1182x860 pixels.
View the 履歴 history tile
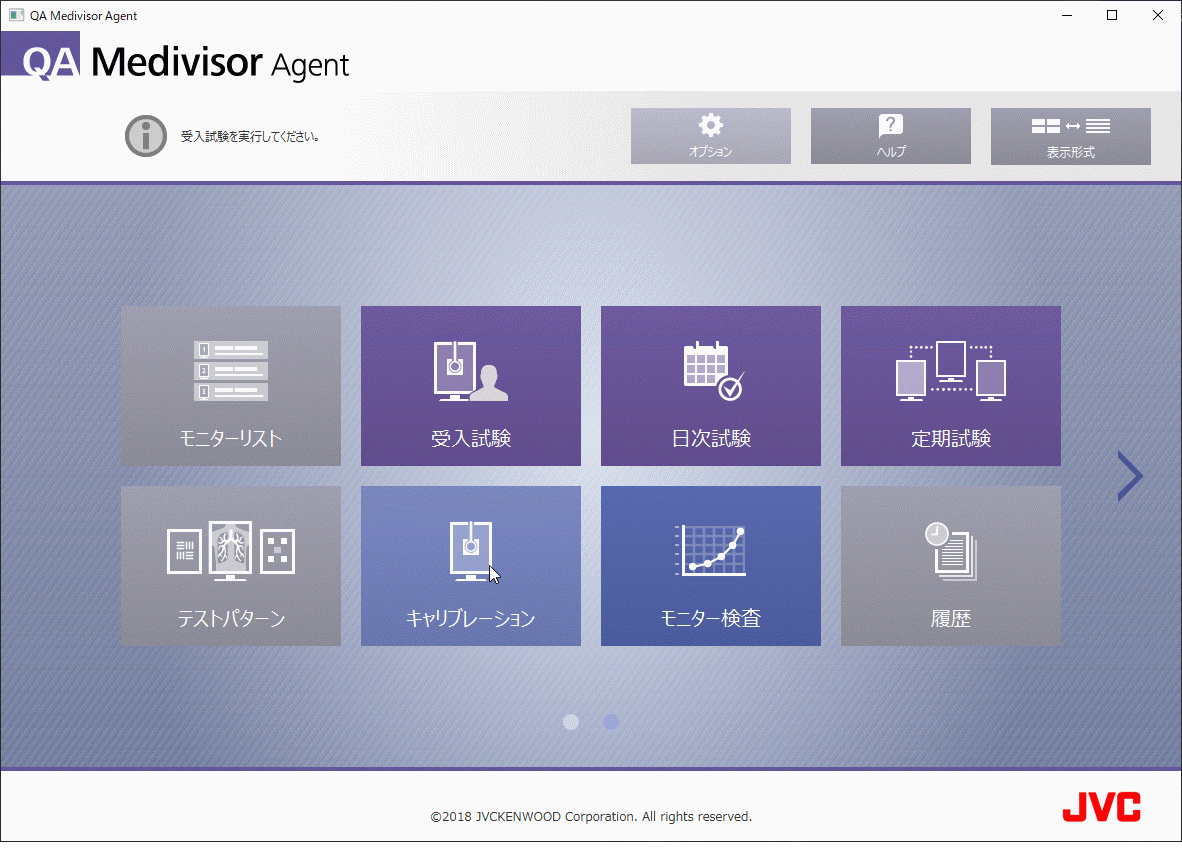tap(951, 565)
